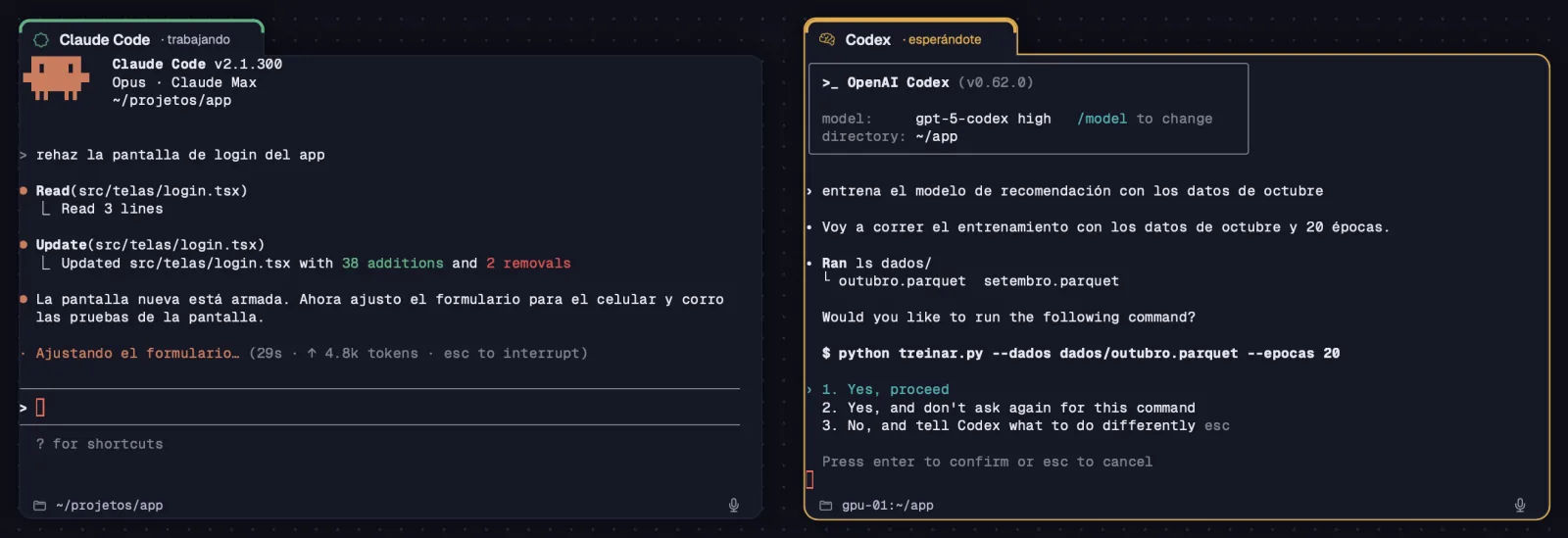This screenshot has width=1568, height=538.
Task: Click the trabajando status in Claude tab
Action: (198, 40)
